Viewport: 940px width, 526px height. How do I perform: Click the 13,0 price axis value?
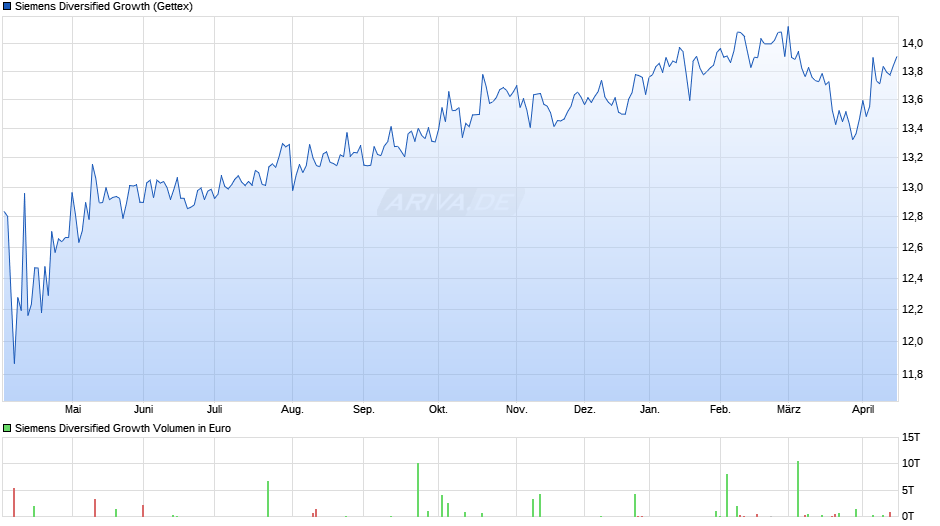click(912, 188)
